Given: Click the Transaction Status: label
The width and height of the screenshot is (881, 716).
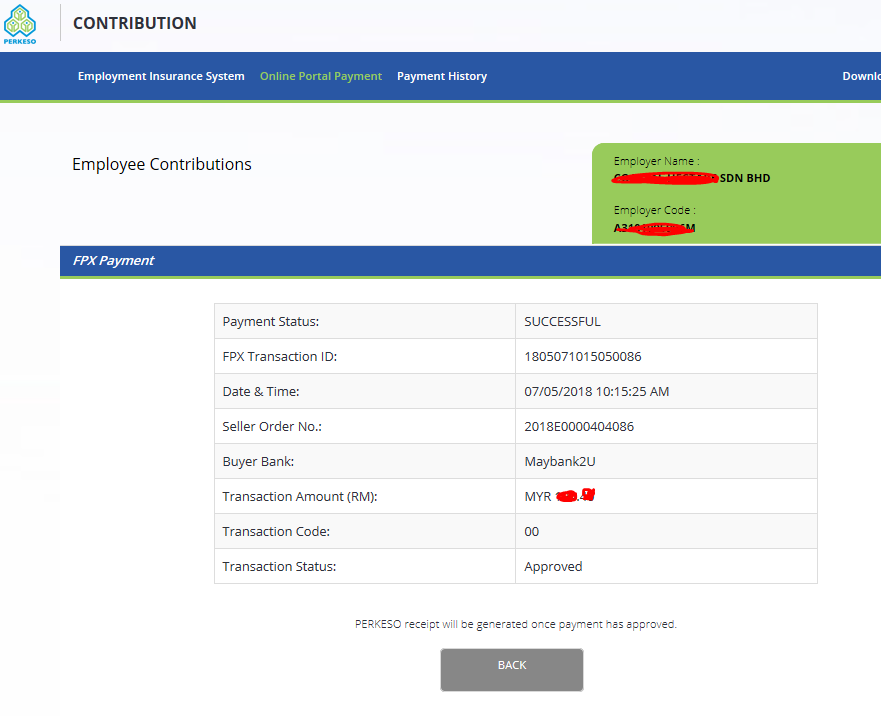Looking at the screenshot, I should pos(279,567).
